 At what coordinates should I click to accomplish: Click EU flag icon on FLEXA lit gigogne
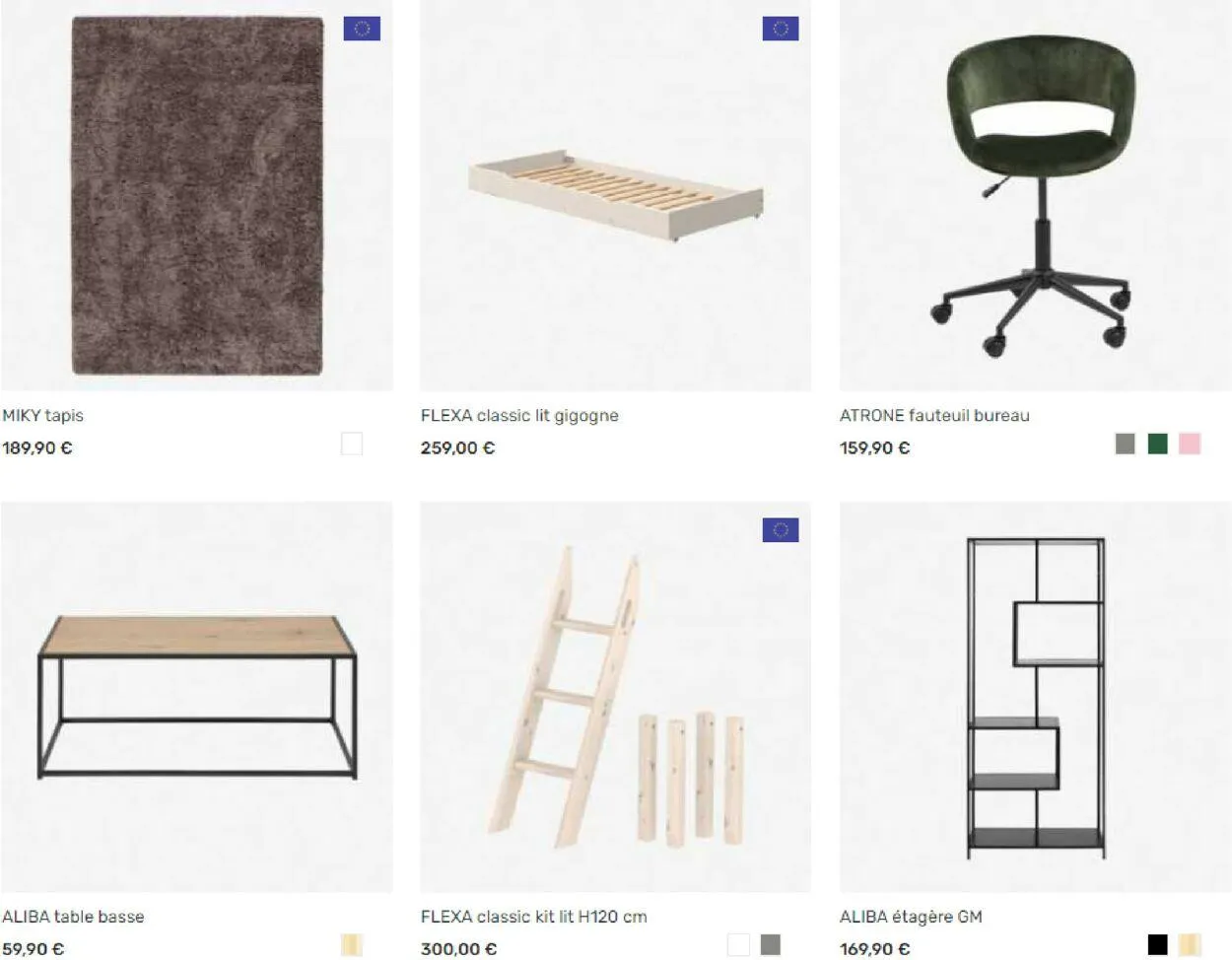pos(781,29)
